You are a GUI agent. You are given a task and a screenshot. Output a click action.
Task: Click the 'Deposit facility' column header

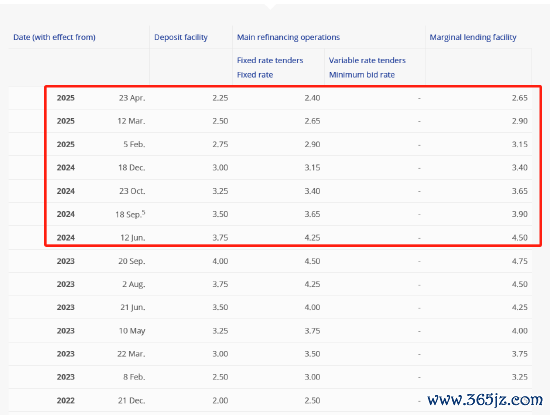click(x=181, y=37)
